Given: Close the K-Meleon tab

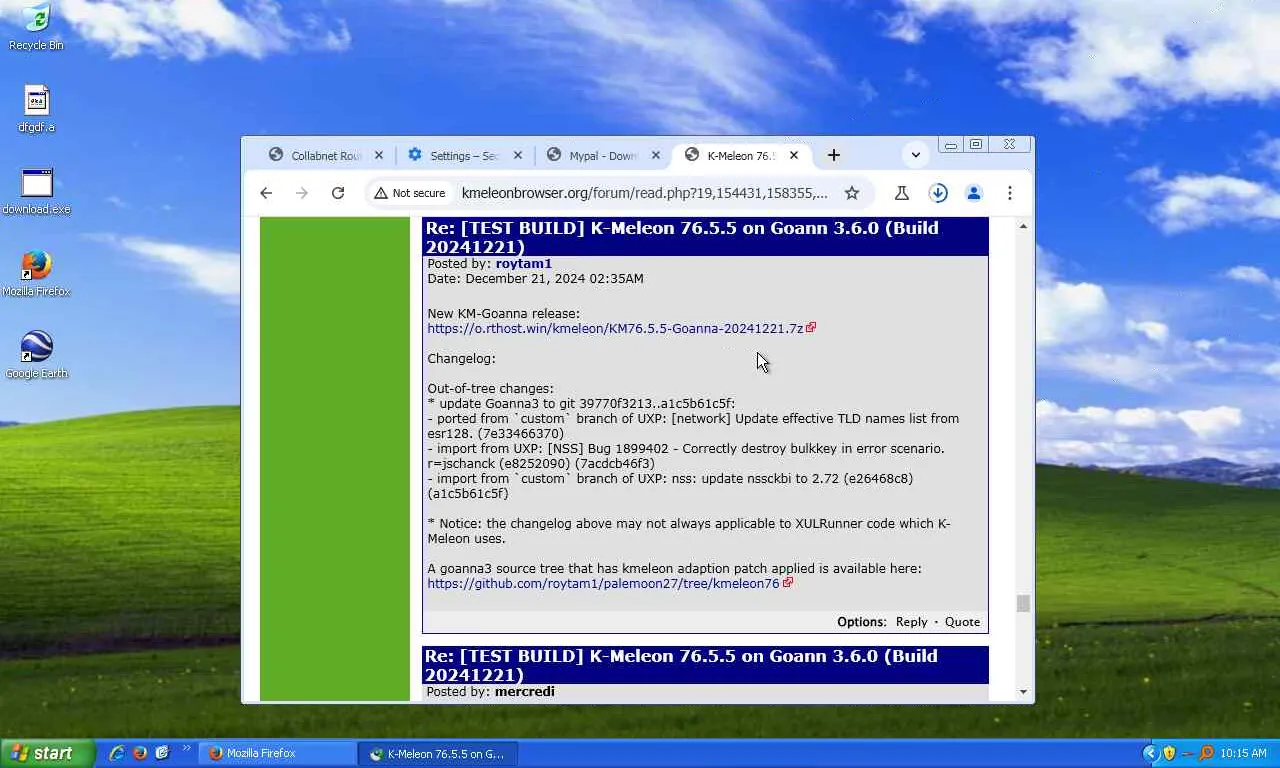Looking at the screenshot, I should point(794,156).
